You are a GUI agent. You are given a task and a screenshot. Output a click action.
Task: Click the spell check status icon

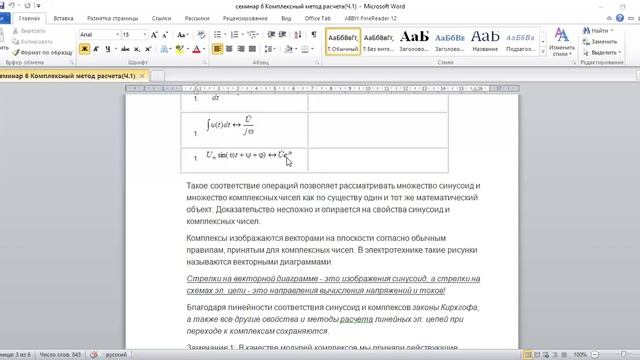tap(94, 355)
